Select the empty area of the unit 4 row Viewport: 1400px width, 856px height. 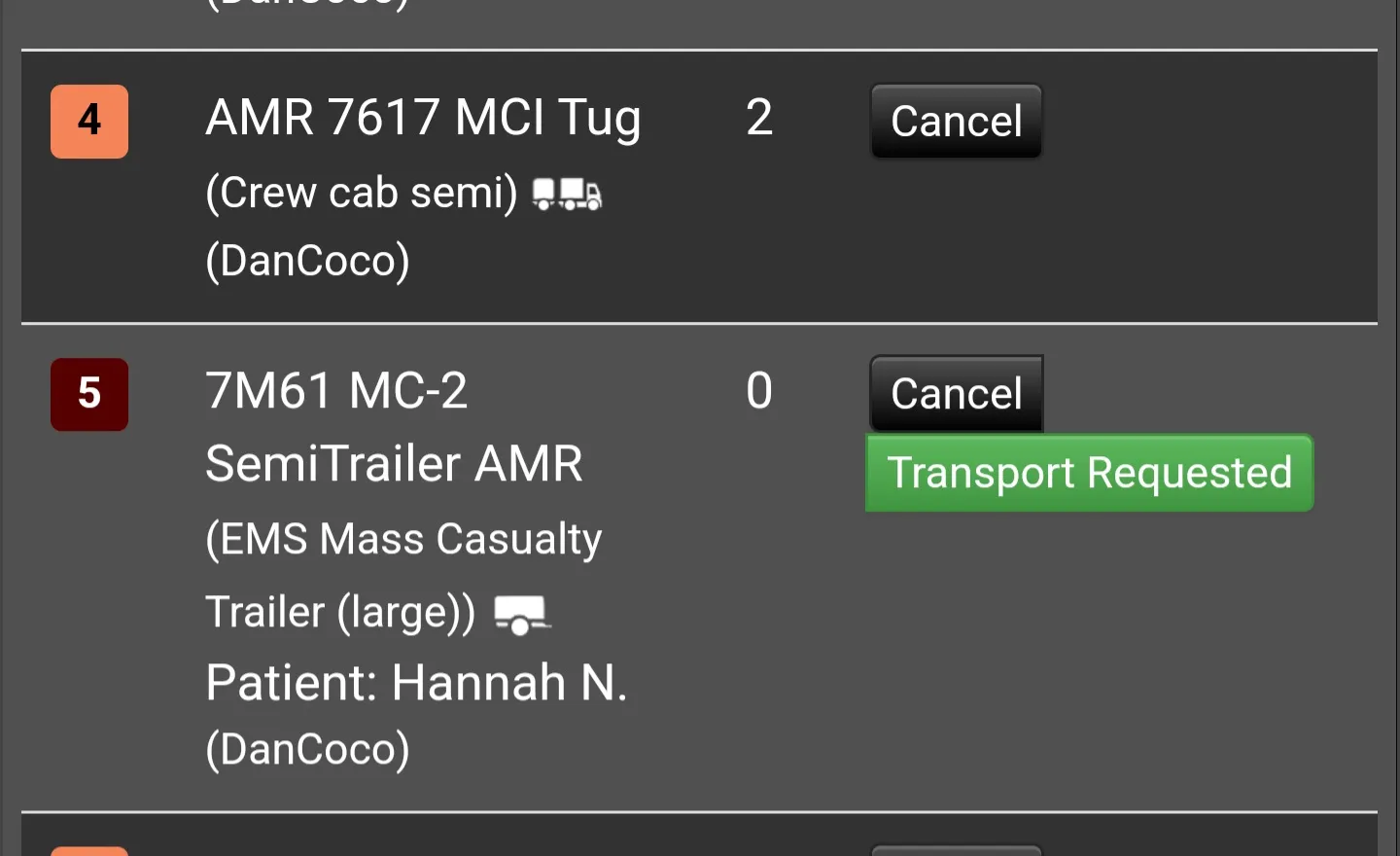click(x=1206, y=233)
